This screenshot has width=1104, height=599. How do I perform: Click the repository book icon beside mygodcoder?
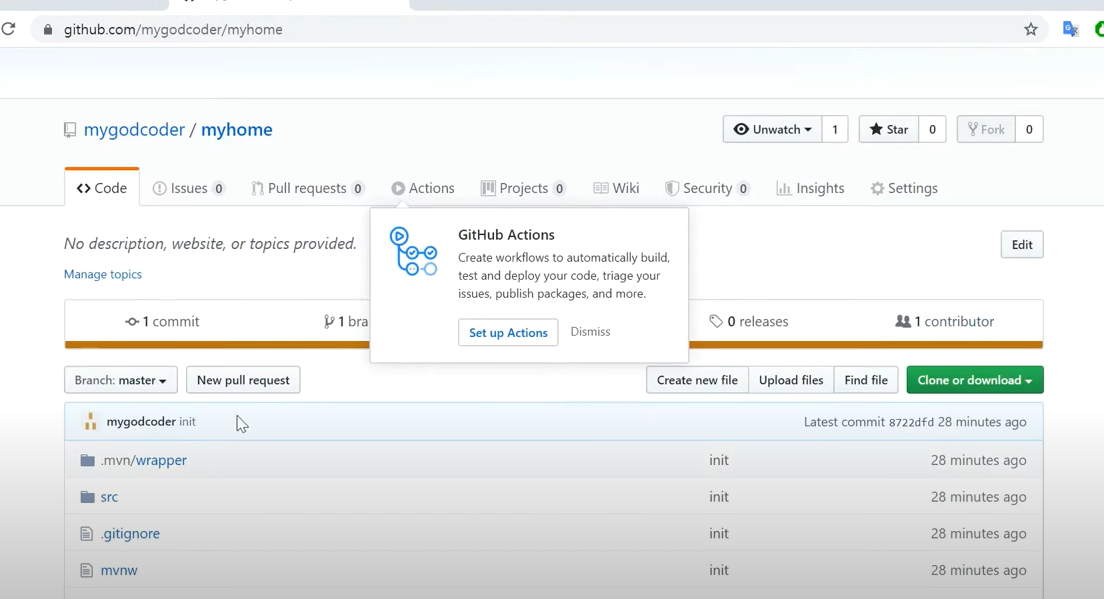point(70,130)
